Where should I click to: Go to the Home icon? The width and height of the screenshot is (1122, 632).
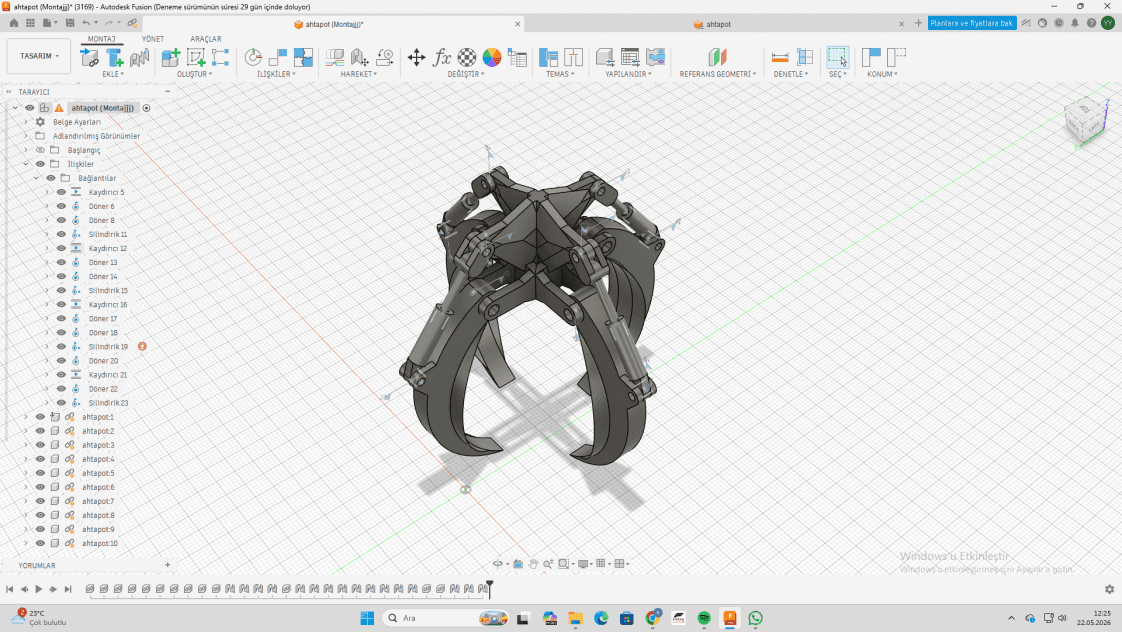14,24
